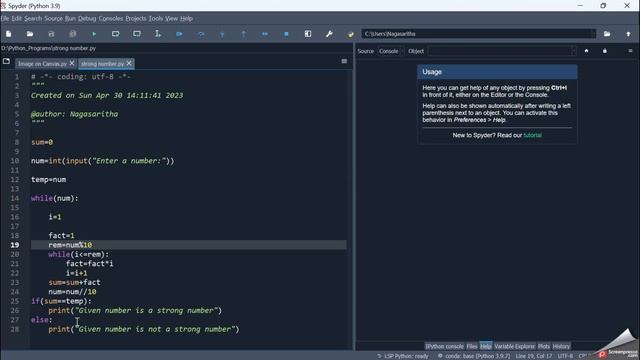Save the current file

pyautogui.click(x=51, y=34)
